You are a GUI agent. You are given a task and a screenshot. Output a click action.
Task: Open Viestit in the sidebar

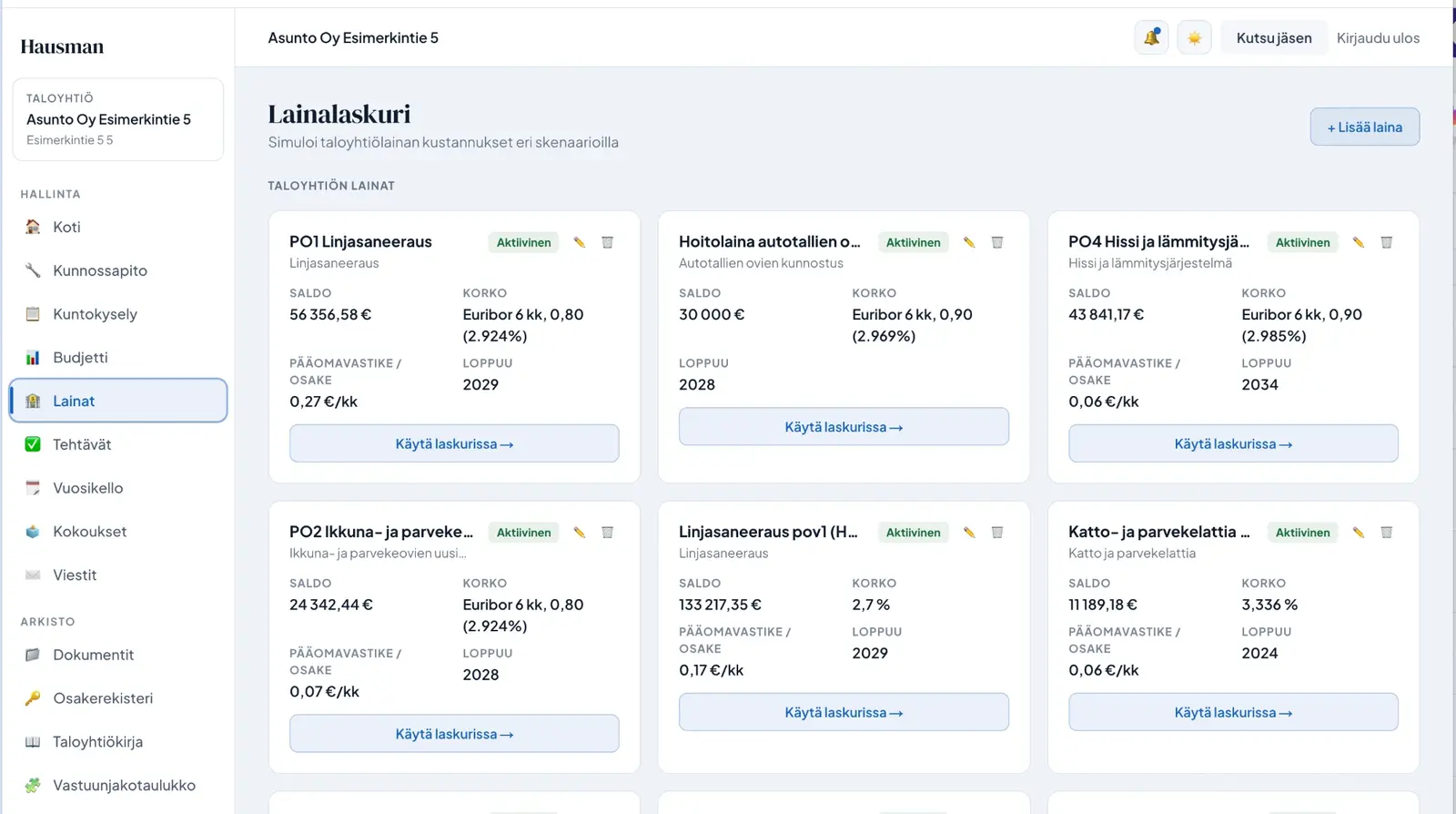pyautogui.click(x=118, y=575)
